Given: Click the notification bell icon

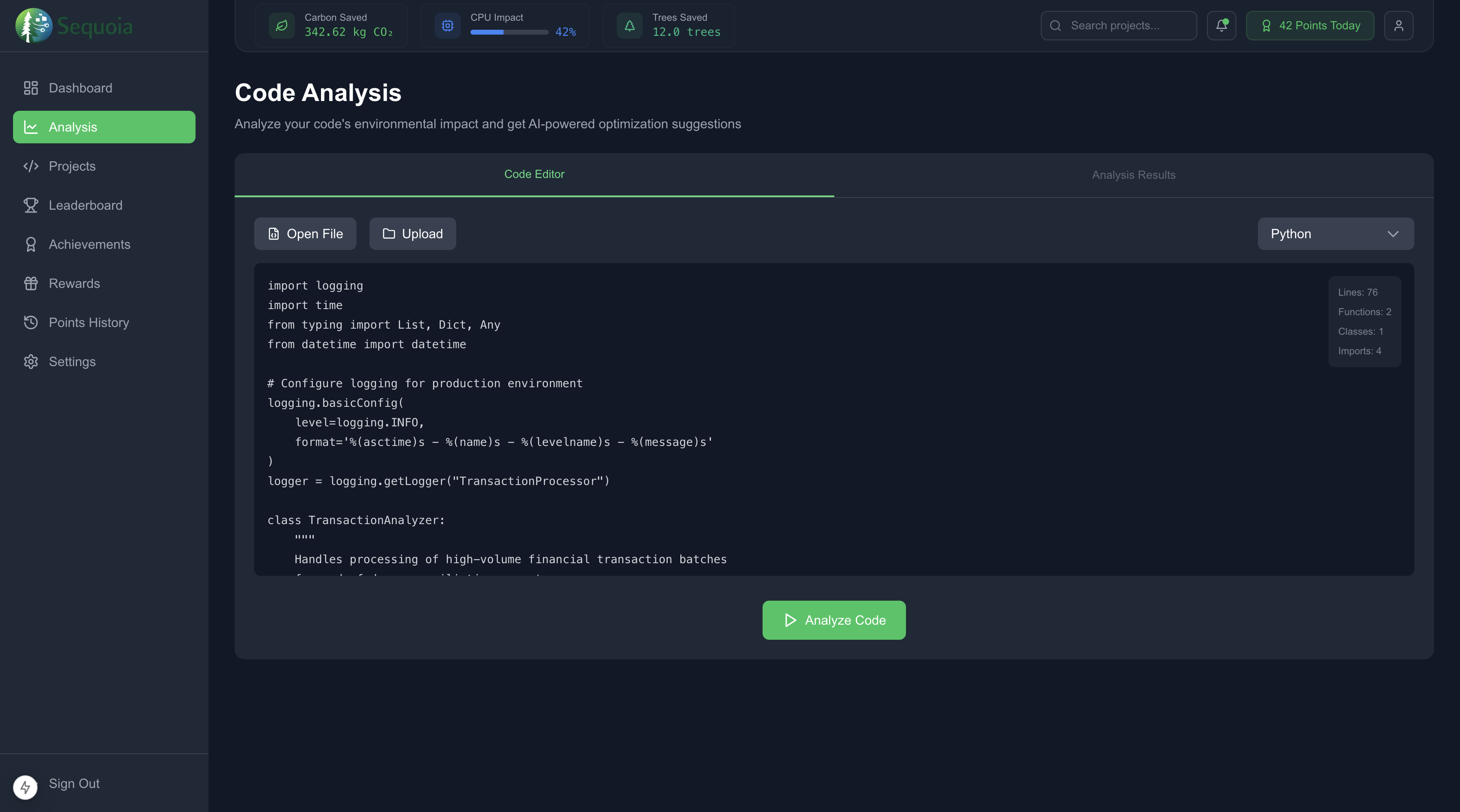Looking at the screenshot, I should point(1221,26).
